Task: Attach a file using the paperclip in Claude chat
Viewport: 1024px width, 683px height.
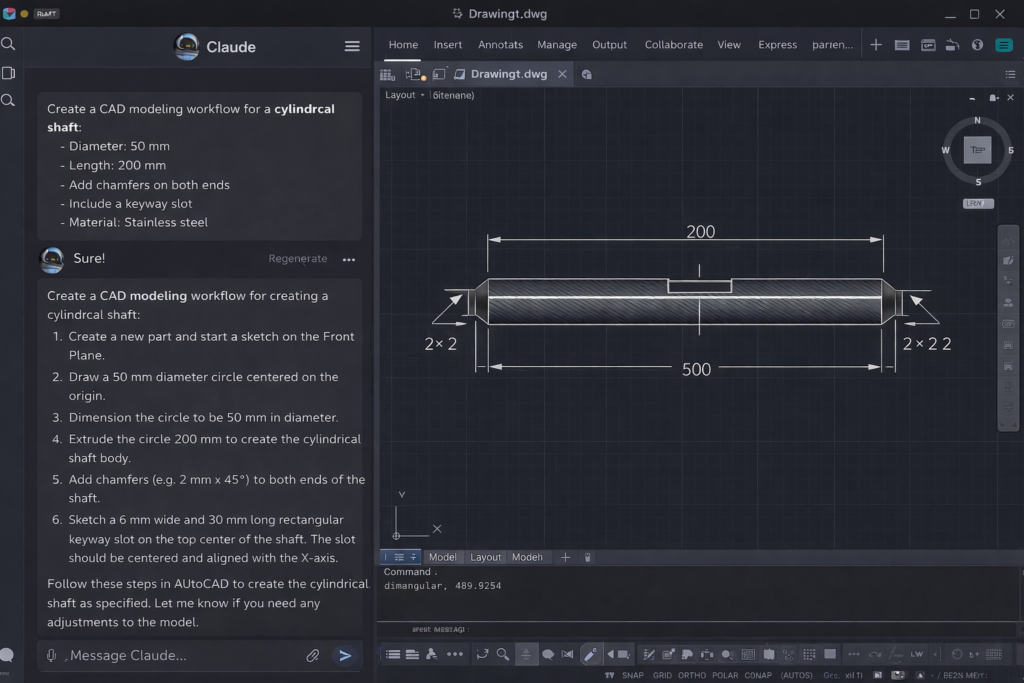Action: (313, 655)
